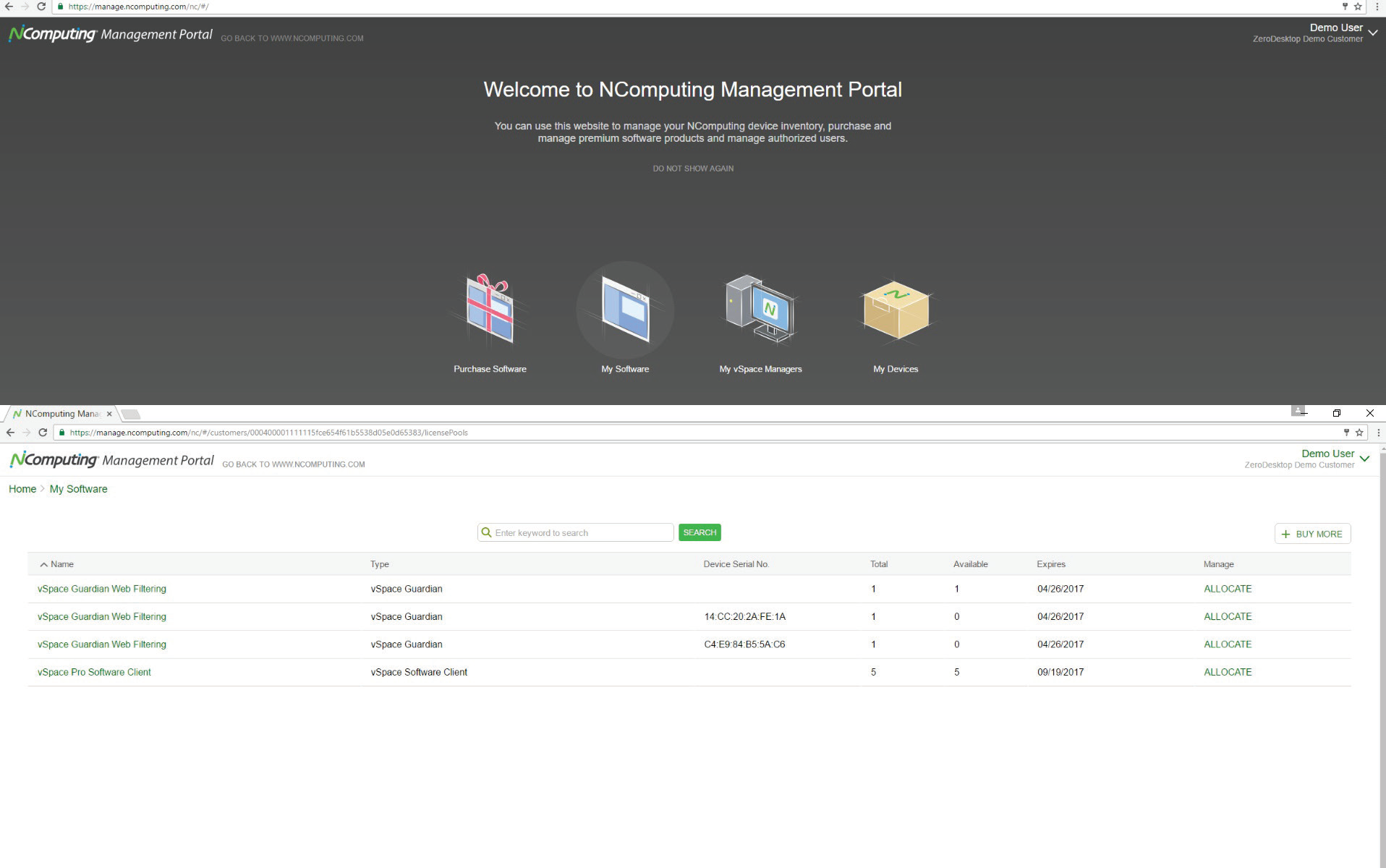Expand Demo User menu in lower window

(1364, 459)
